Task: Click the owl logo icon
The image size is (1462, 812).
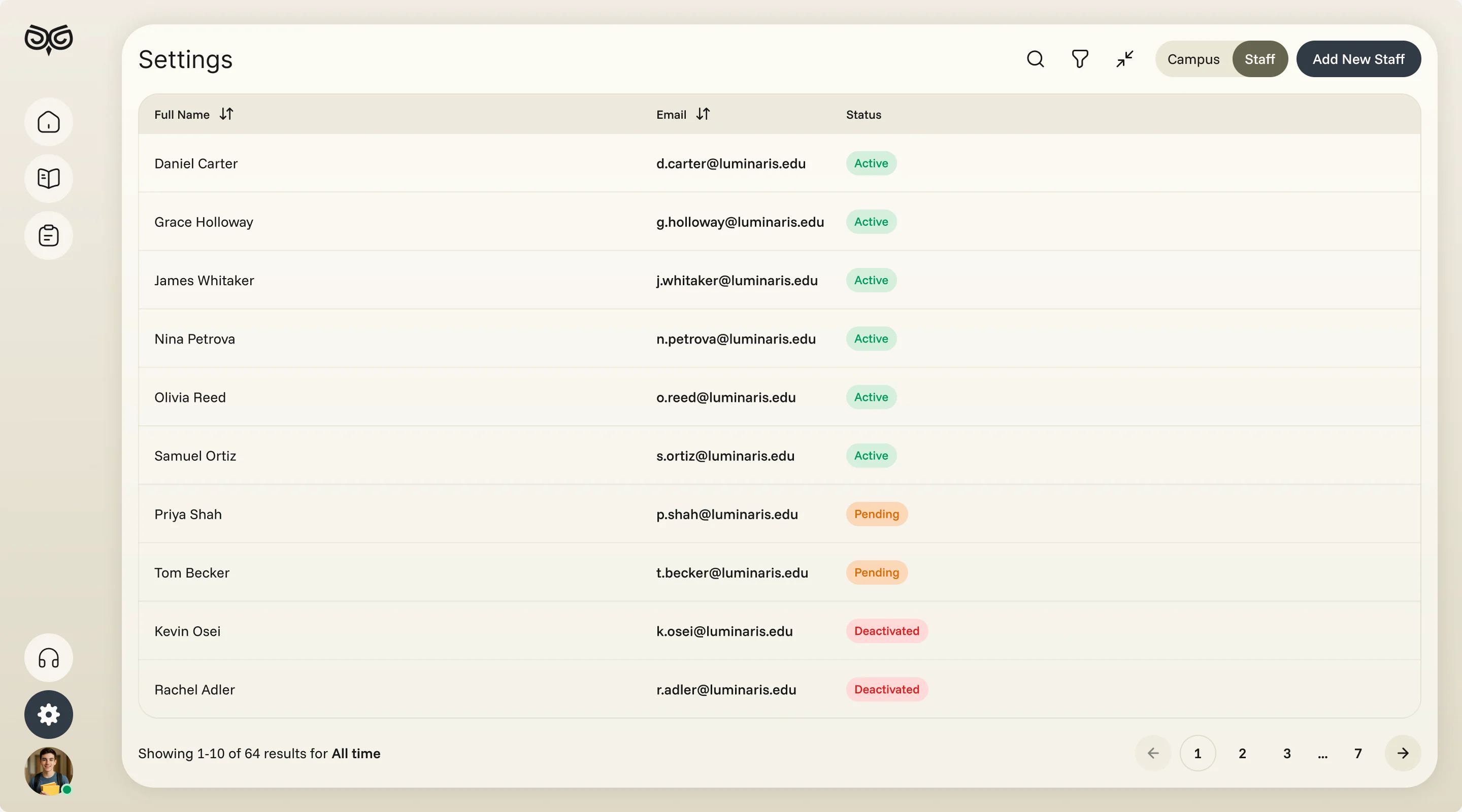Action: coord(49,39)
